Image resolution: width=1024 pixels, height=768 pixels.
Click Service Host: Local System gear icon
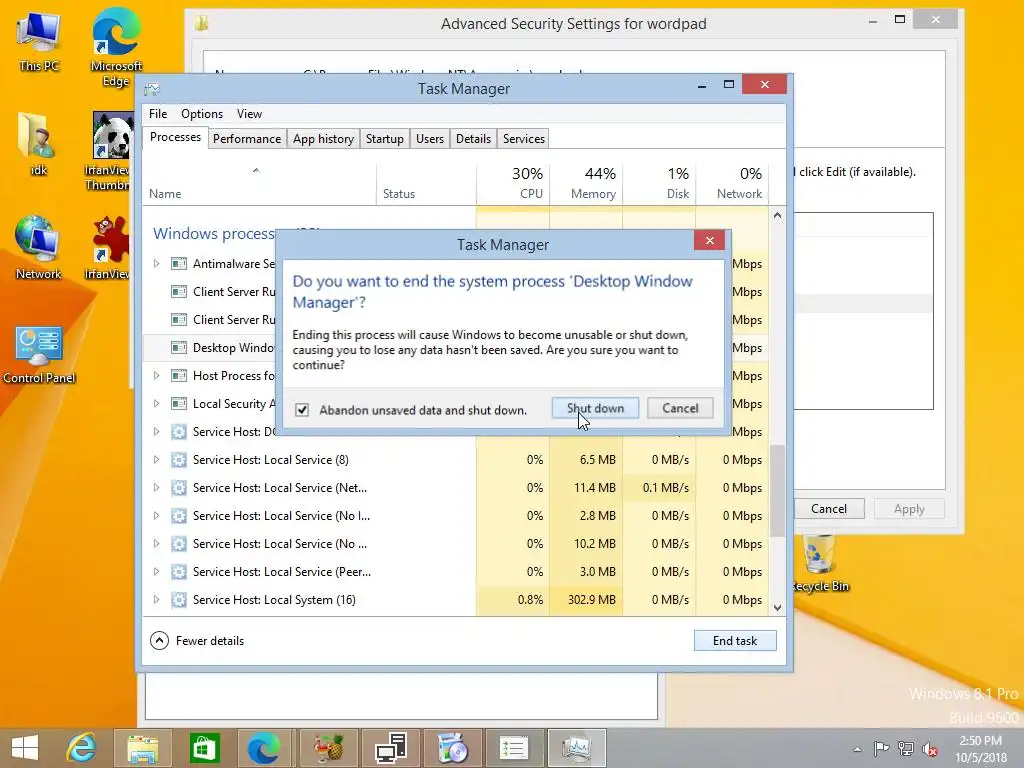click(x=178, y=600)
